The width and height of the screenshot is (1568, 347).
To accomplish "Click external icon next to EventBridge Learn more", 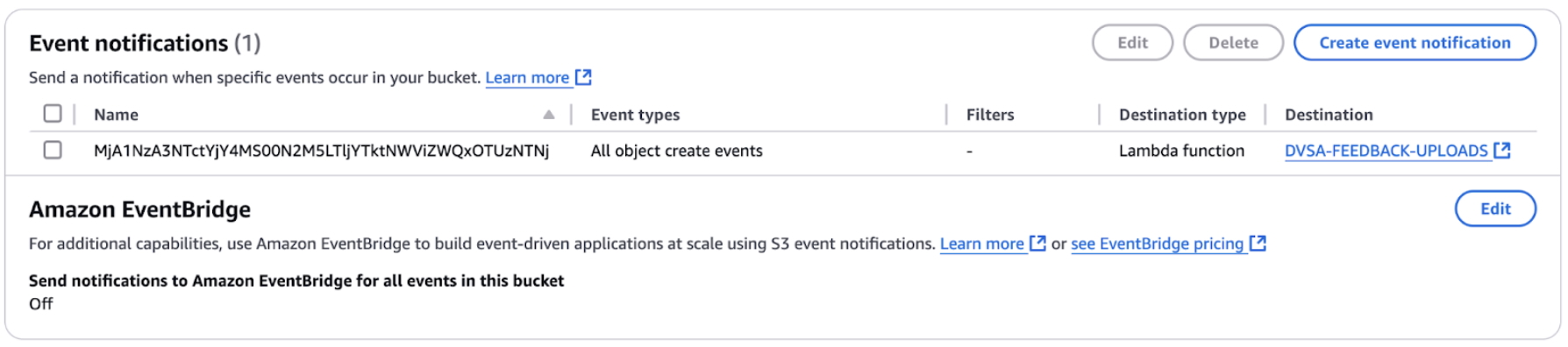I will pos(1037,244).
